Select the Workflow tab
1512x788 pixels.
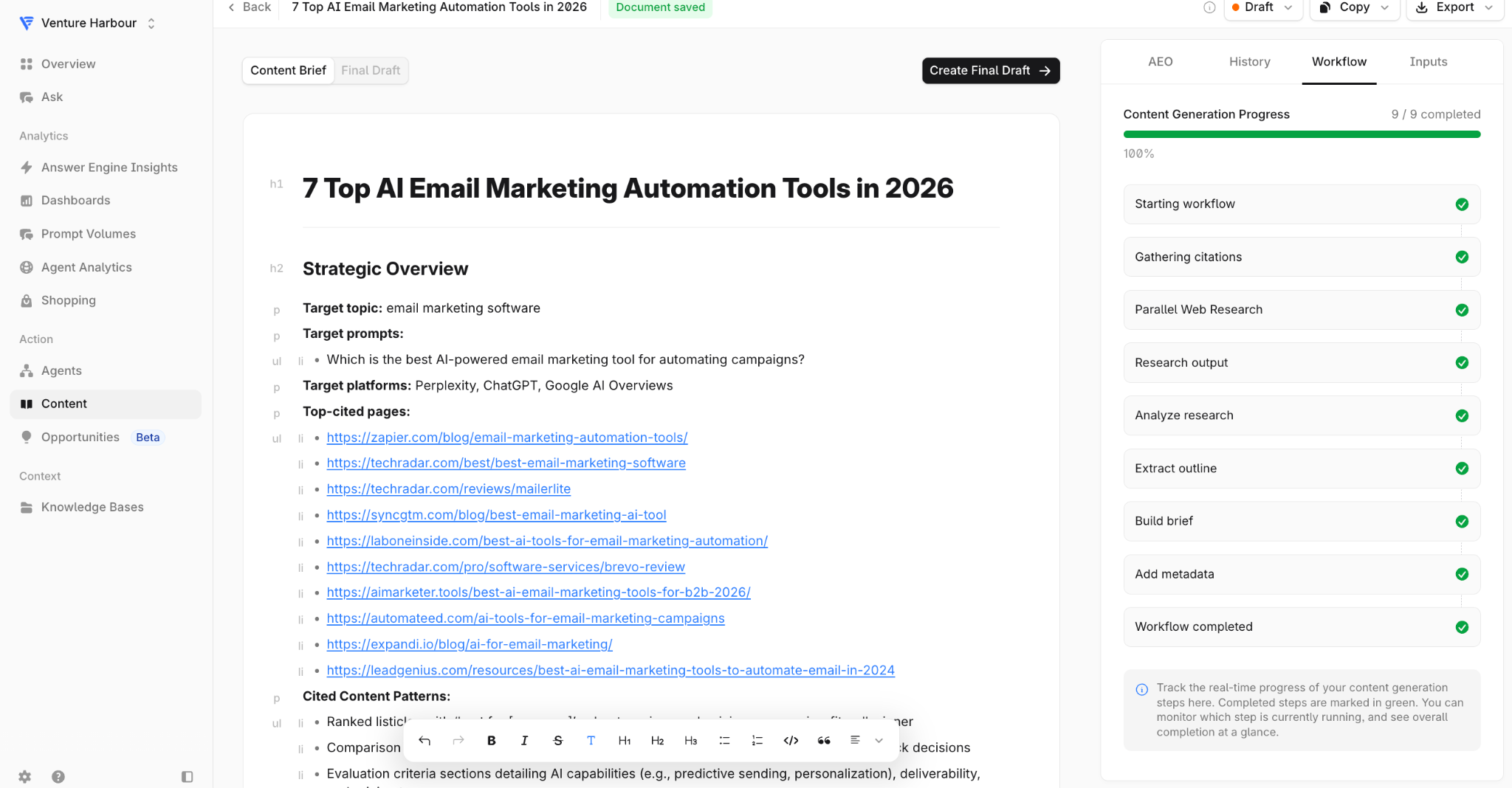1339,62
